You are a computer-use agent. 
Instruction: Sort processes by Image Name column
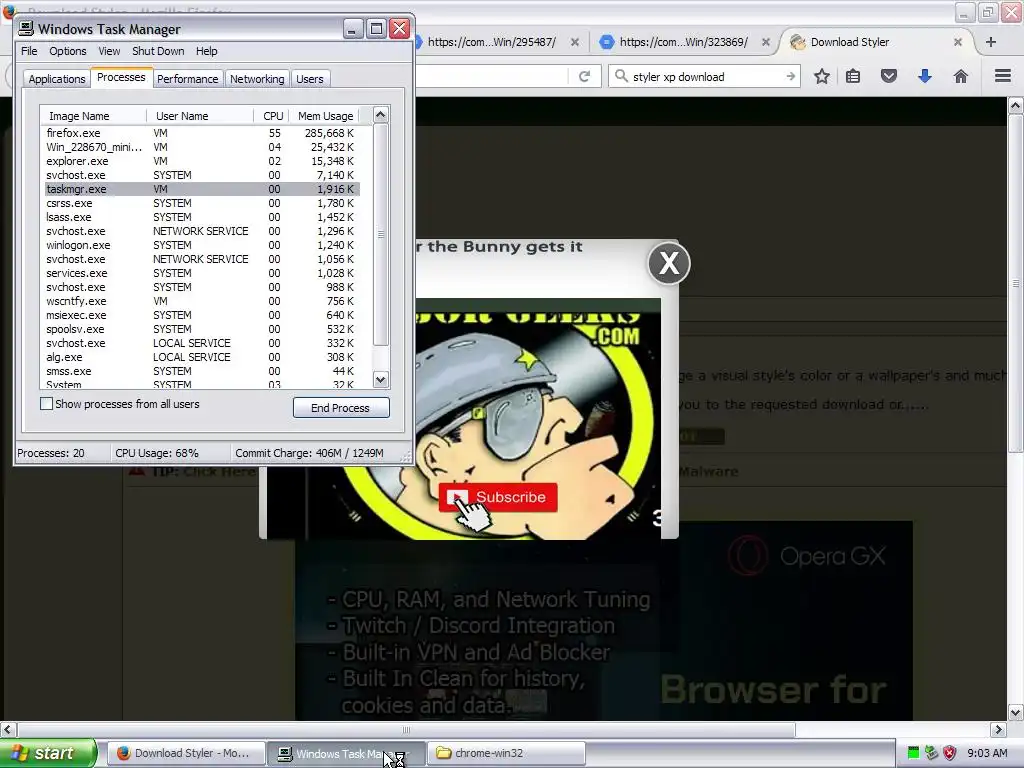click(x=93, y=116)
